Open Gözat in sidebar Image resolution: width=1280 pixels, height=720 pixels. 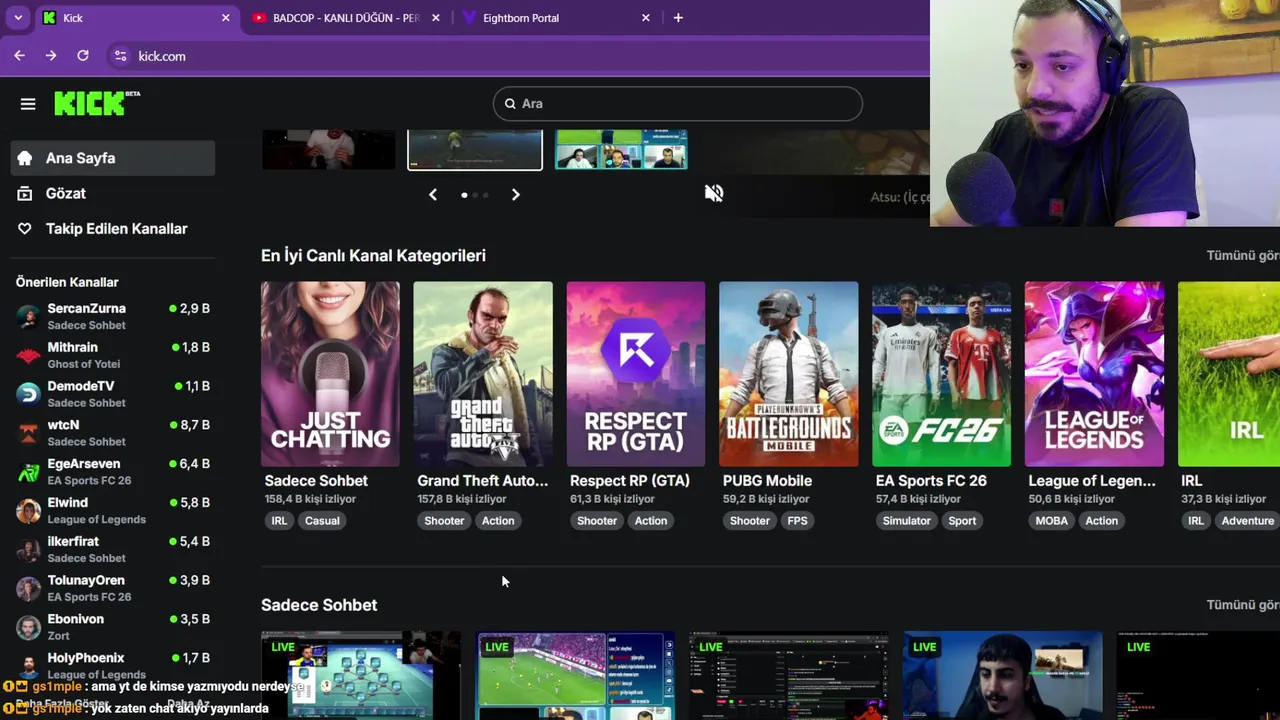113,193
